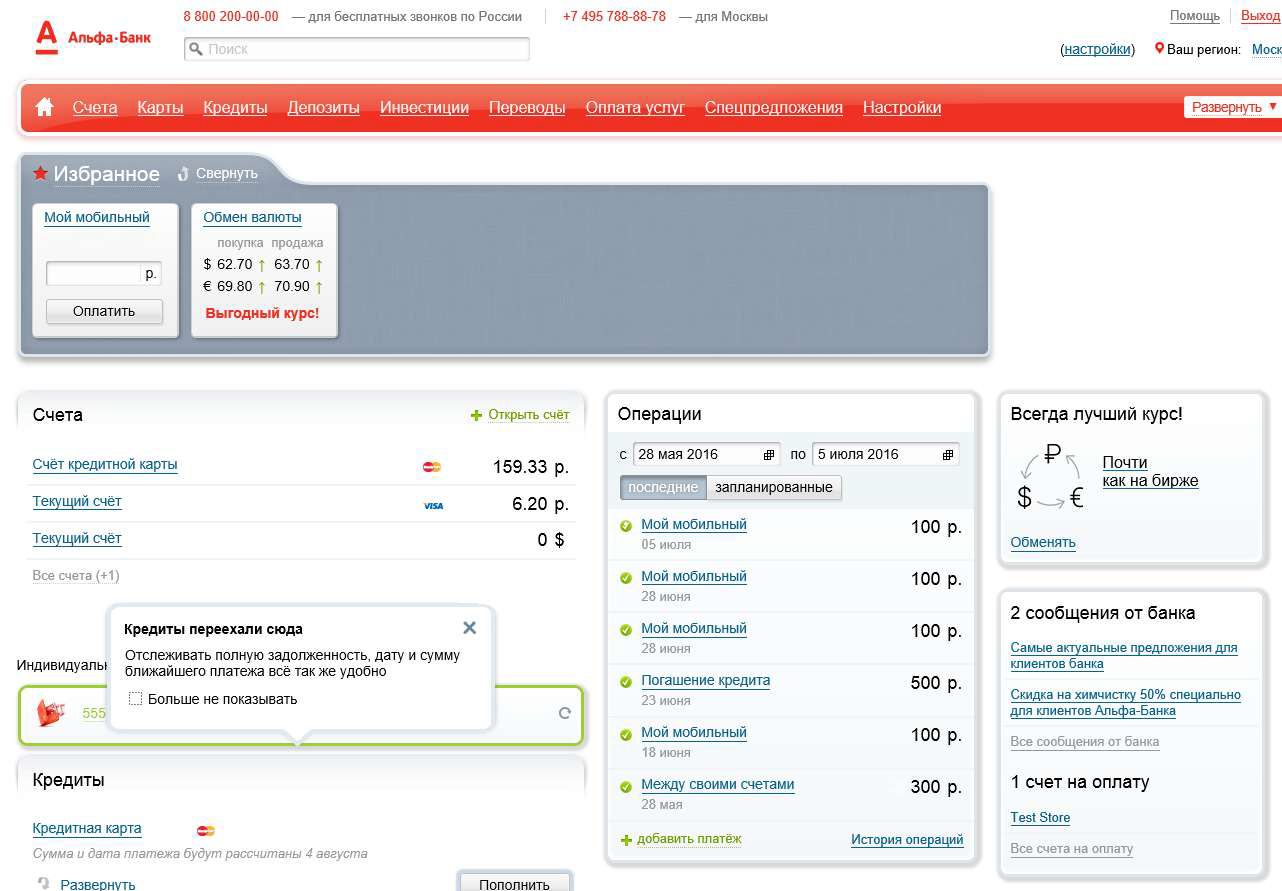Open the настройки link in parentheses
This screenshot has width=1282, height=891.
click(x=1097, y=49)
